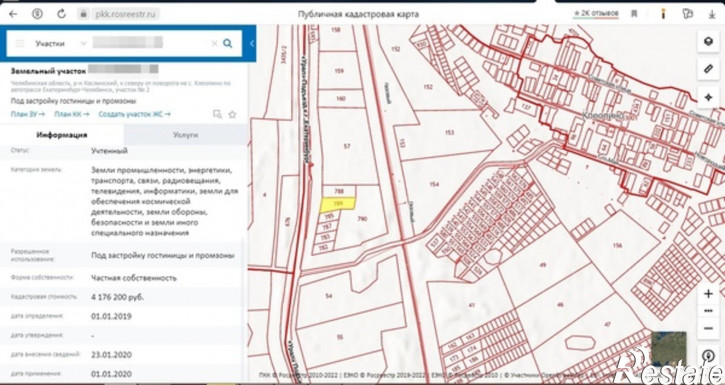Click parcel 57 on the map
The width and height of the screenshot is (725, 385).
[x=347, y=147]
